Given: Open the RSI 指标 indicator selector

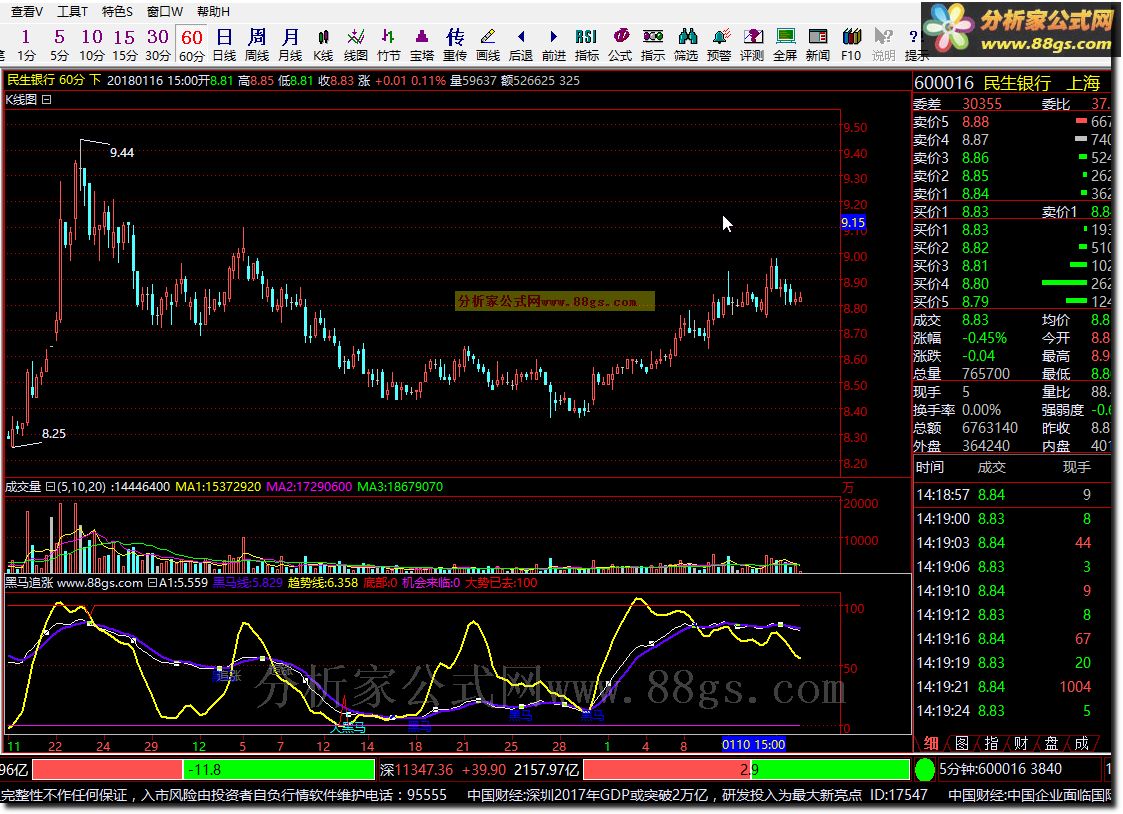Looking at the screenshot, I should [587, 44].
